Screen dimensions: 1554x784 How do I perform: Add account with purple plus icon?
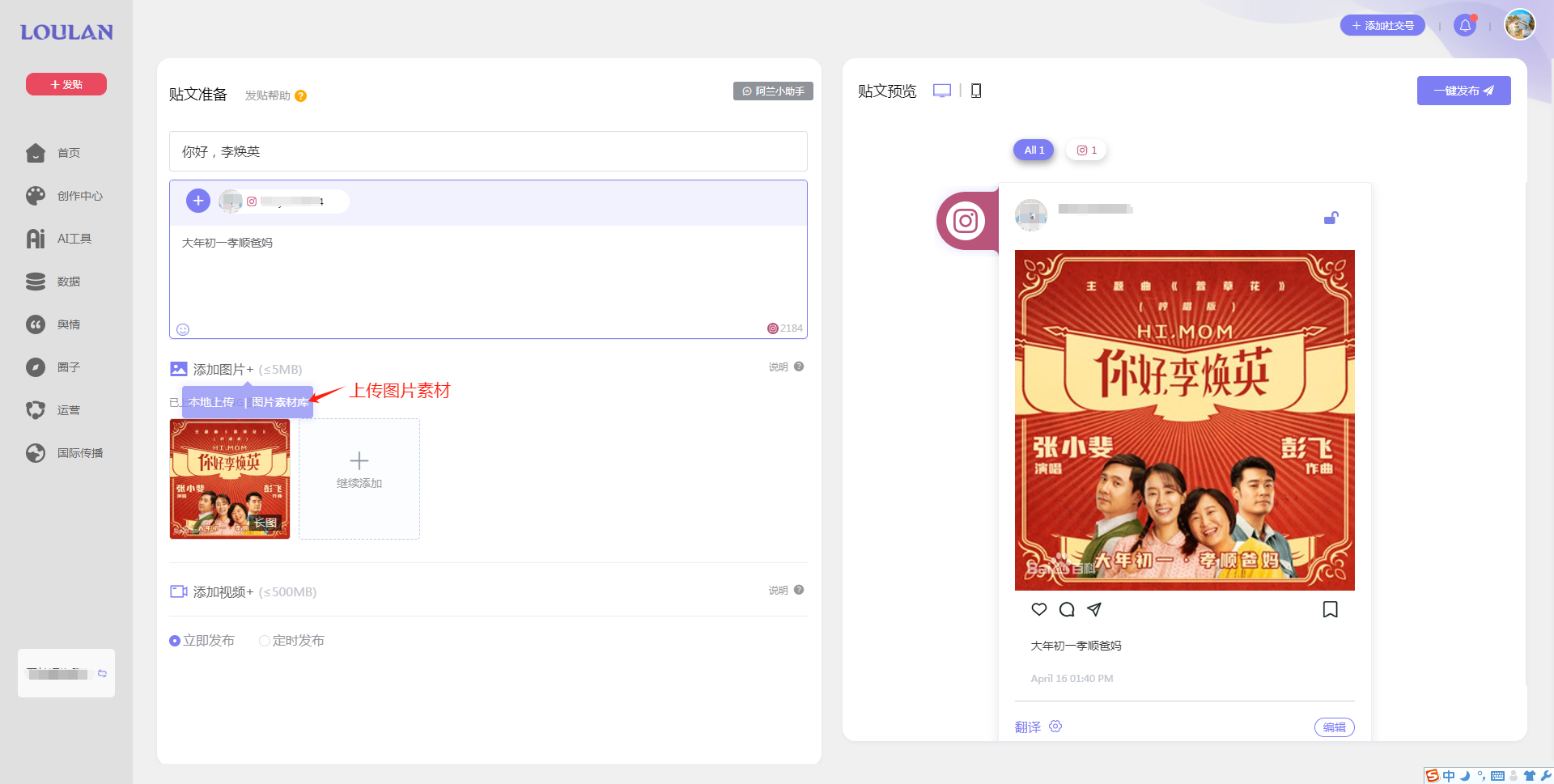tap(198, 201)
